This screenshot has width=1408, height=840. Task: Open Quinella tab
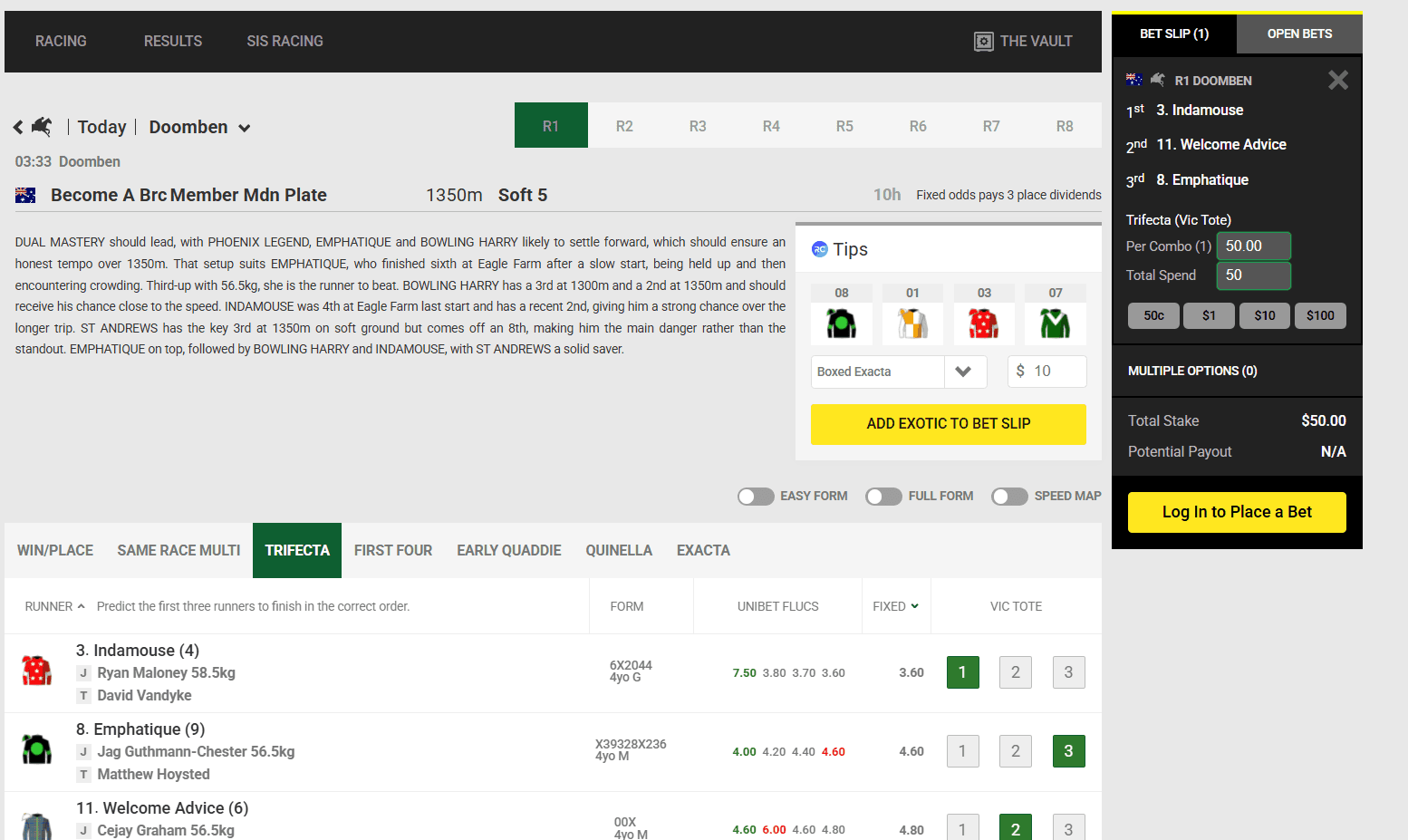click(619, 550)
